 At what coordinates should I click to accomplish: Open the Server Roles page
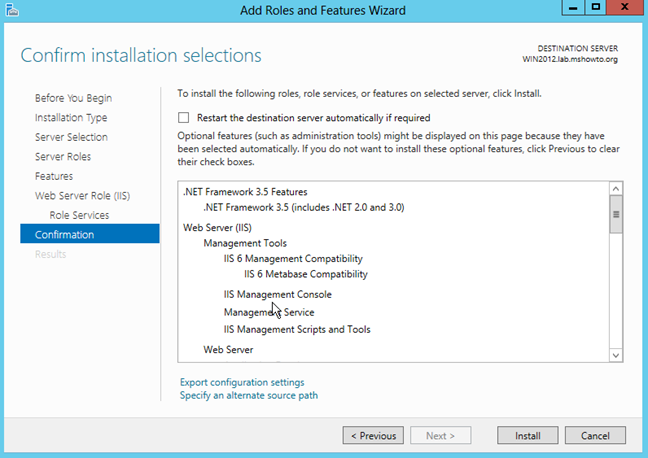[x=63, y=157]
